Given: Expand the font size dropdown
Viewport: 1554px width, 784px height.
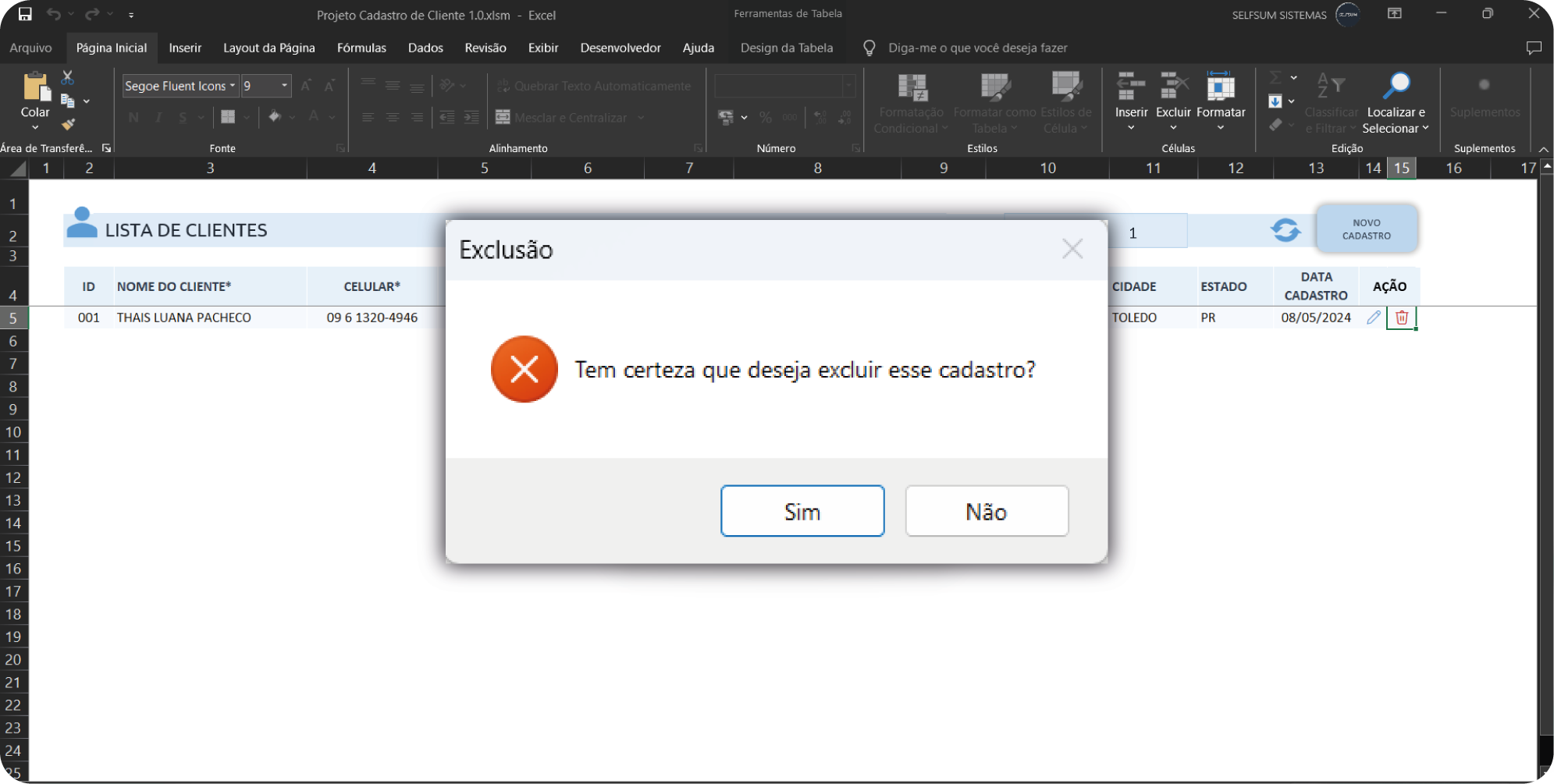Looking at the screenshot, I should pyautogui.click(x=284, y=86).
